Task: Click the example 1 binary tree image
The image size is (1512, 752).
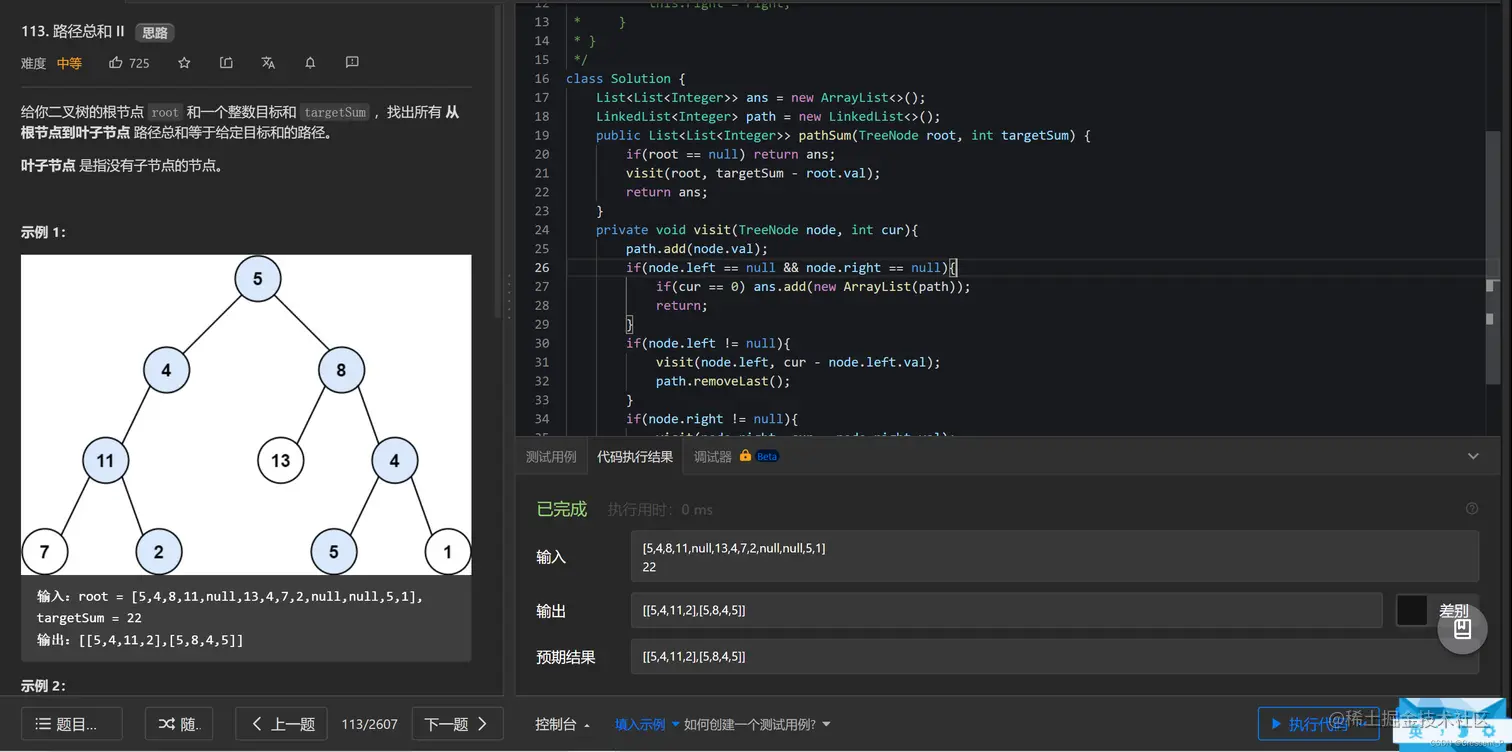Action: click(x=246, y=415)
